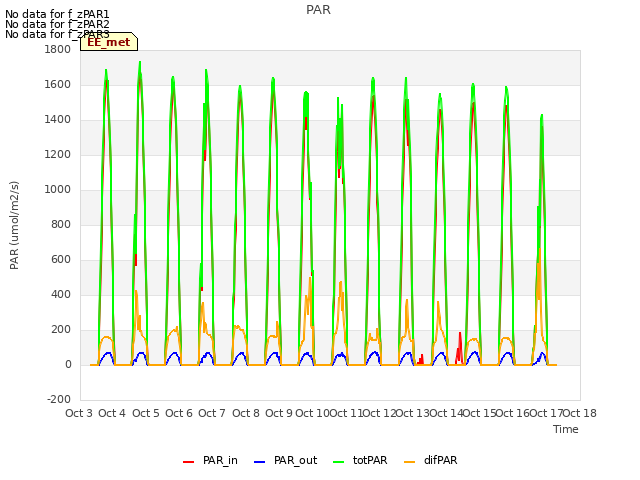Click the red PAR_in legend swatch

(189, 462)
